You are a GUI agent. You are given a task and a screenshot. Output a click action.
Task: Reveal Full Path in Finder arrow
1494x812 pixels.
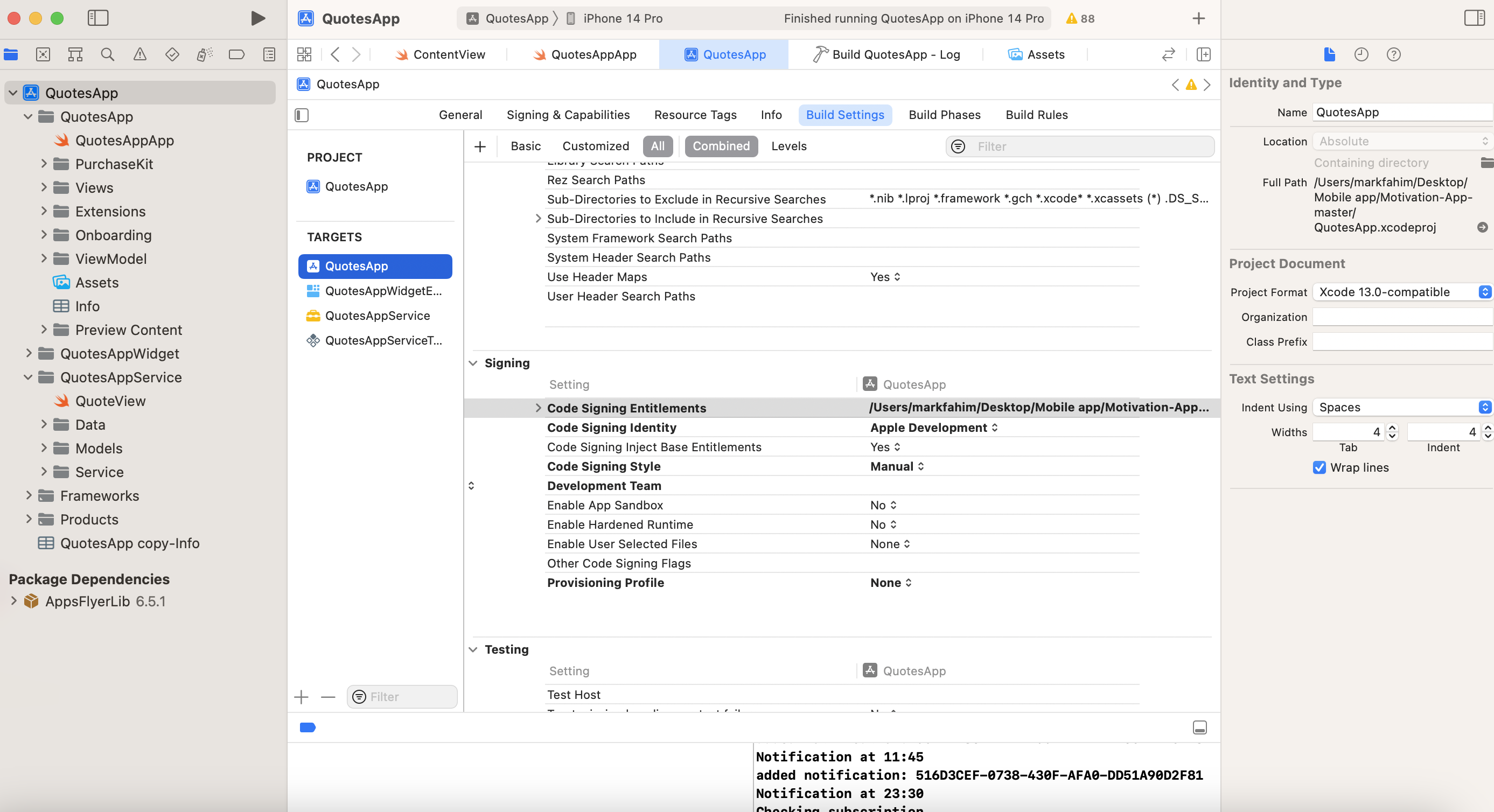point(1482,227)
